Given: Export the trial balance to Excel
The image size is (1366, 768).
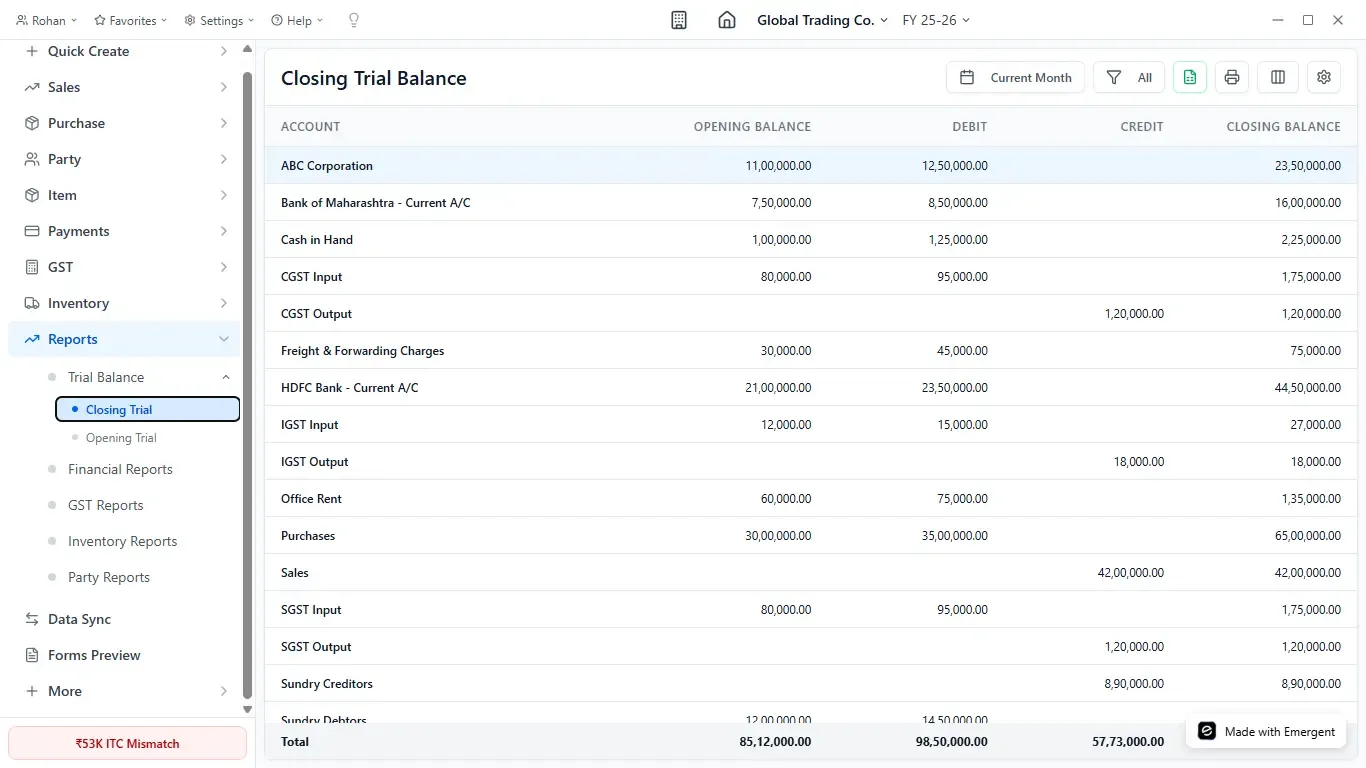Looking at the screenshot, I should (x=1189, y=77).
